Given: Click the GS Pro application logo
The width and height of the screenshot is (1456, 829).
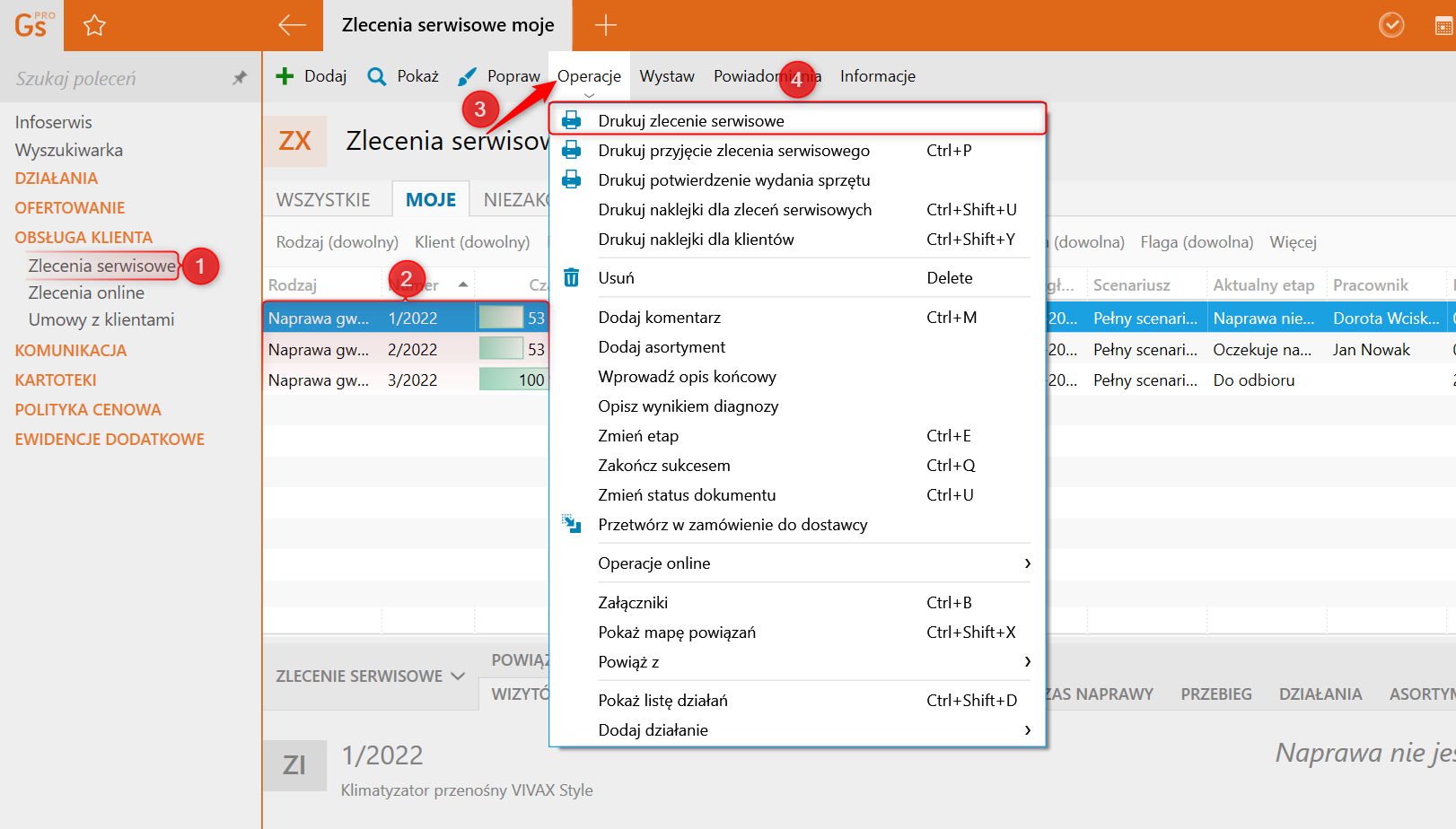Looking at the screenshot, I should [x=34, y=25].
